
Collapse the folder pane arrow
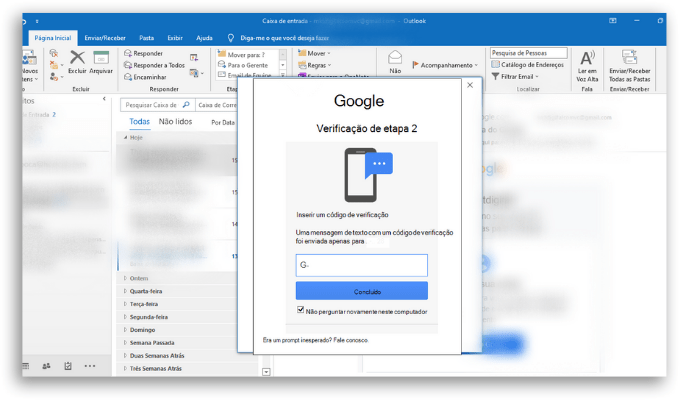(104, 99)
